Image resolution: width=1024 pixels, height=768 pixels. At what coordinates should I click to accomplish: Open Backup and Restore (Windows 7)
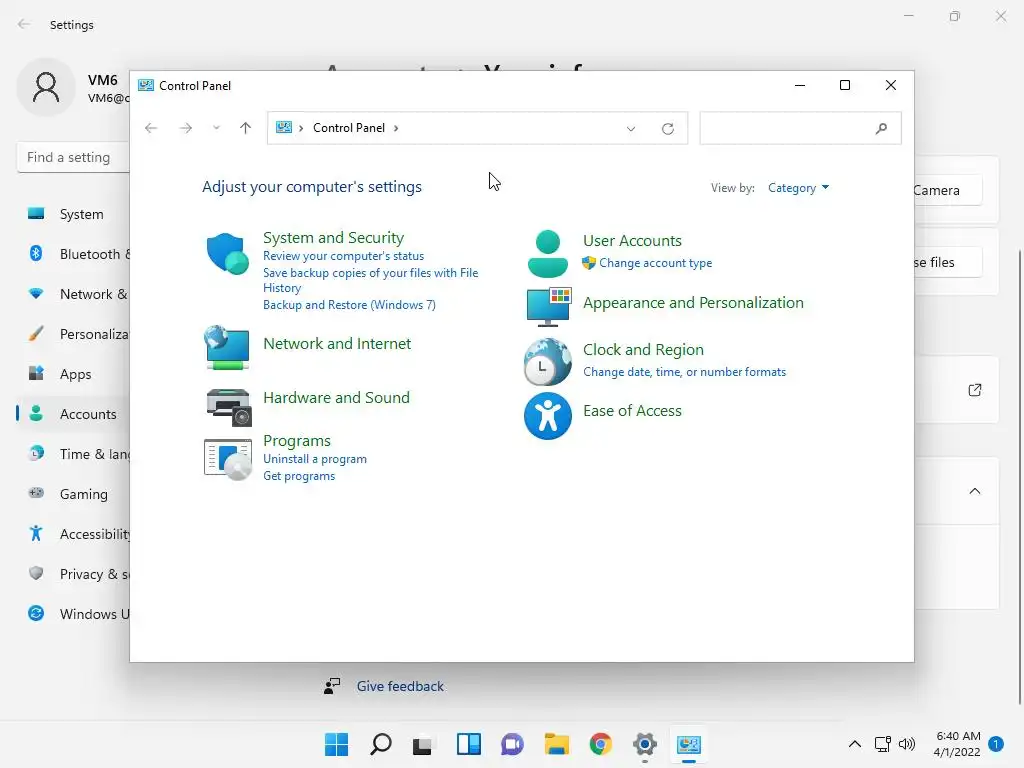[349, 305]
